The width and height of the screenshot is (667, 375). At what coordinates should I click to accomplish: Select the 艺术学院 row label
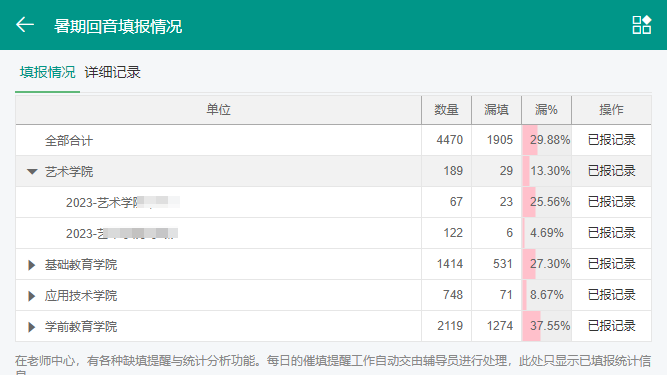[69, 172]
